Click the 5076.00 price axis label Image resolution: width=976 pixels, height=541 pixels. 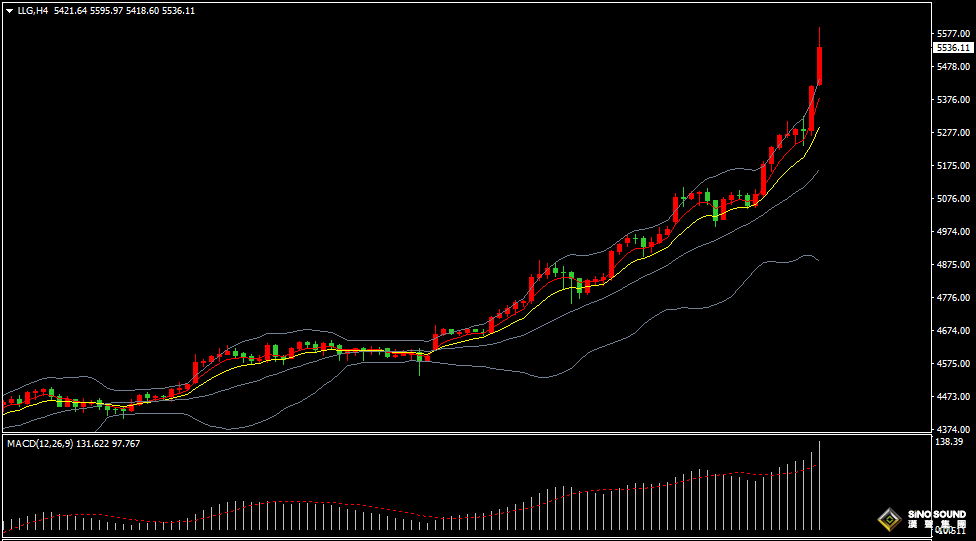click(x=951, y=199)
